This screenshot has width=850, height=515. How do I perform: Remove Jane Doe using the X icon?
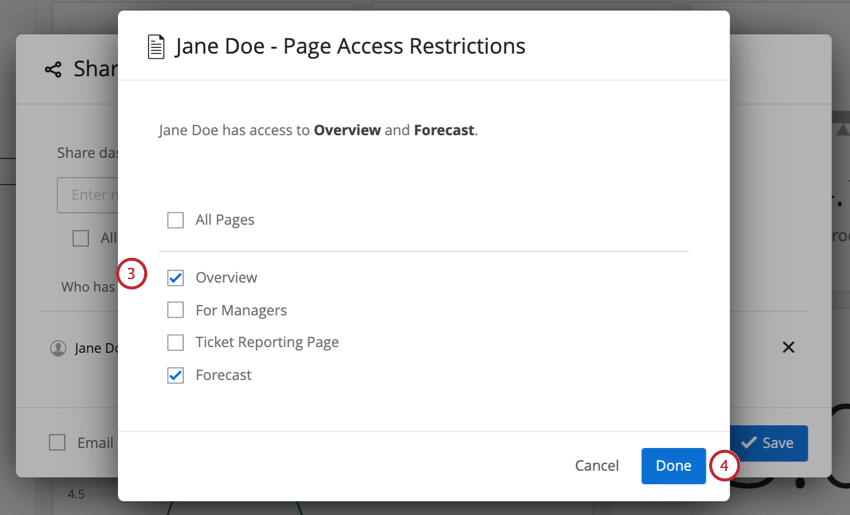point(788,347)
